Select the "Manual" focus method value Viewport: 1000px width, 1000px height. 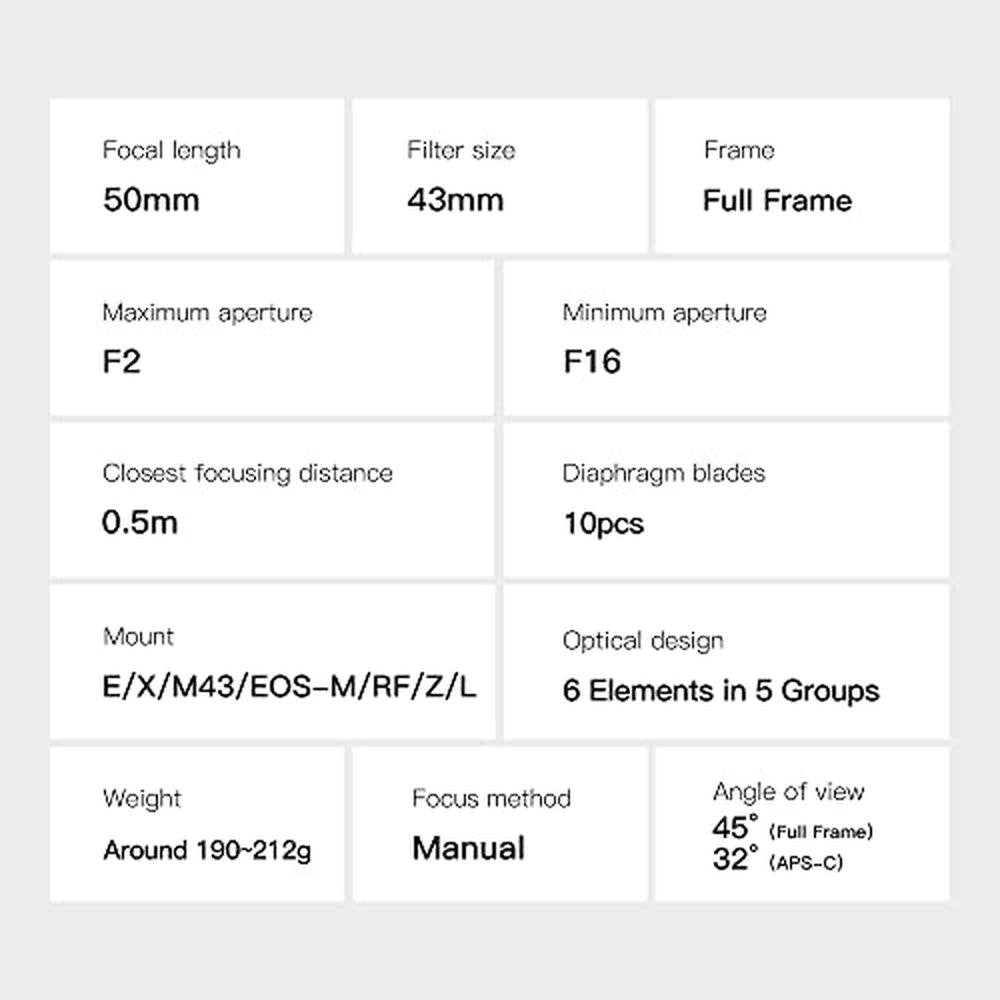[468, 848]
